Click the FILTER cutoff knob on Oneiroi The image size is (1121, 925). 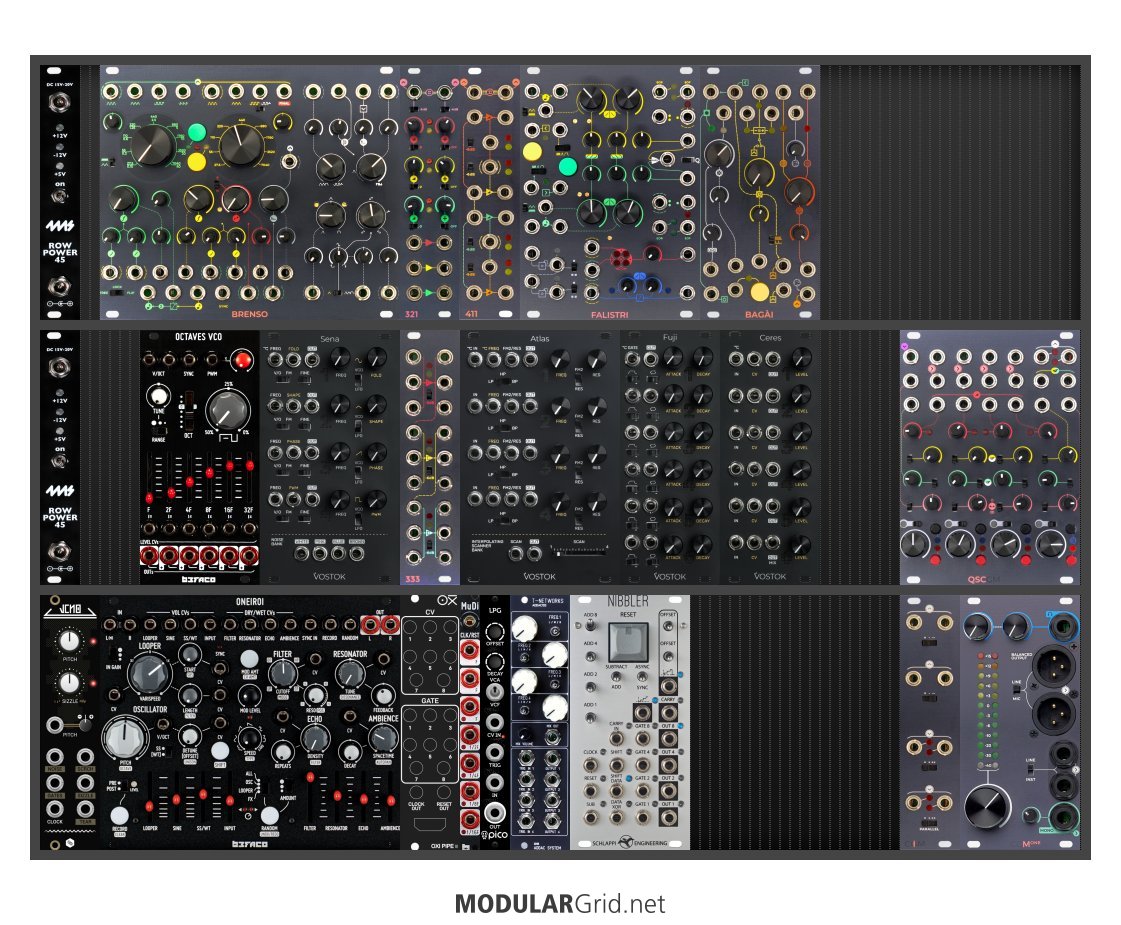pyautogui.click(x=282, y=673)
